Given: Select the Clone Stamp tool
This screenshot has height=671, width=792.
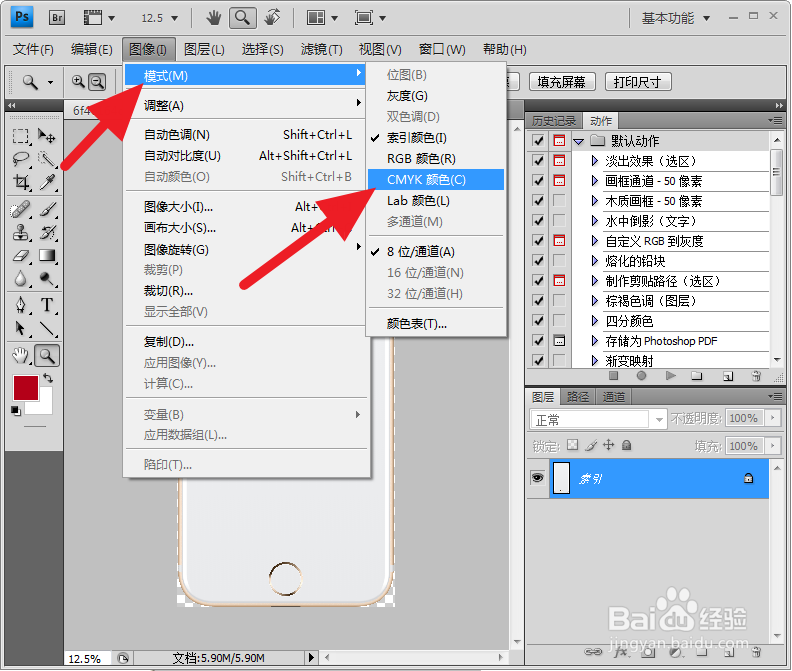Looking at the screenshot, I should (21, 232).
